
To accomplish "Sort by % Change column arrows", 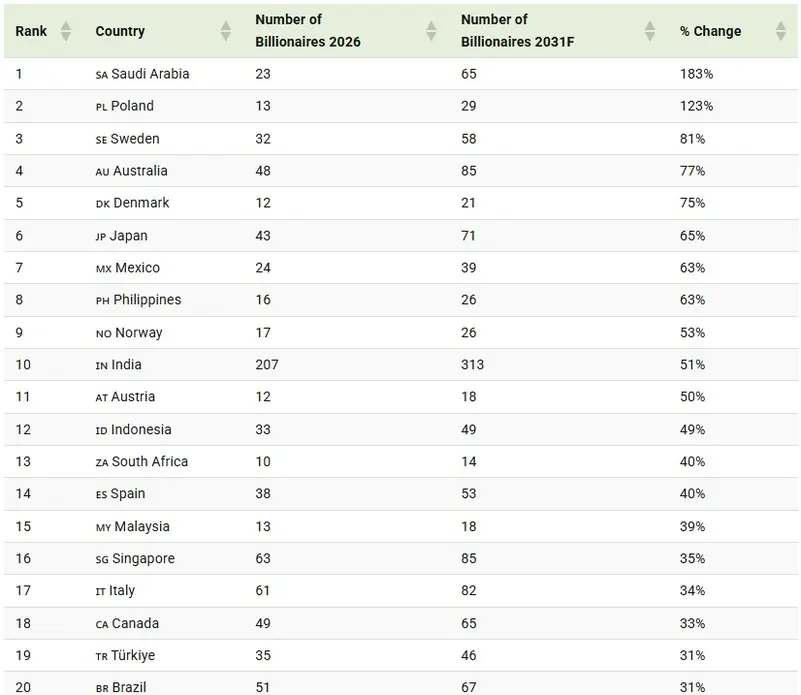I will click(x=781, y=31).
